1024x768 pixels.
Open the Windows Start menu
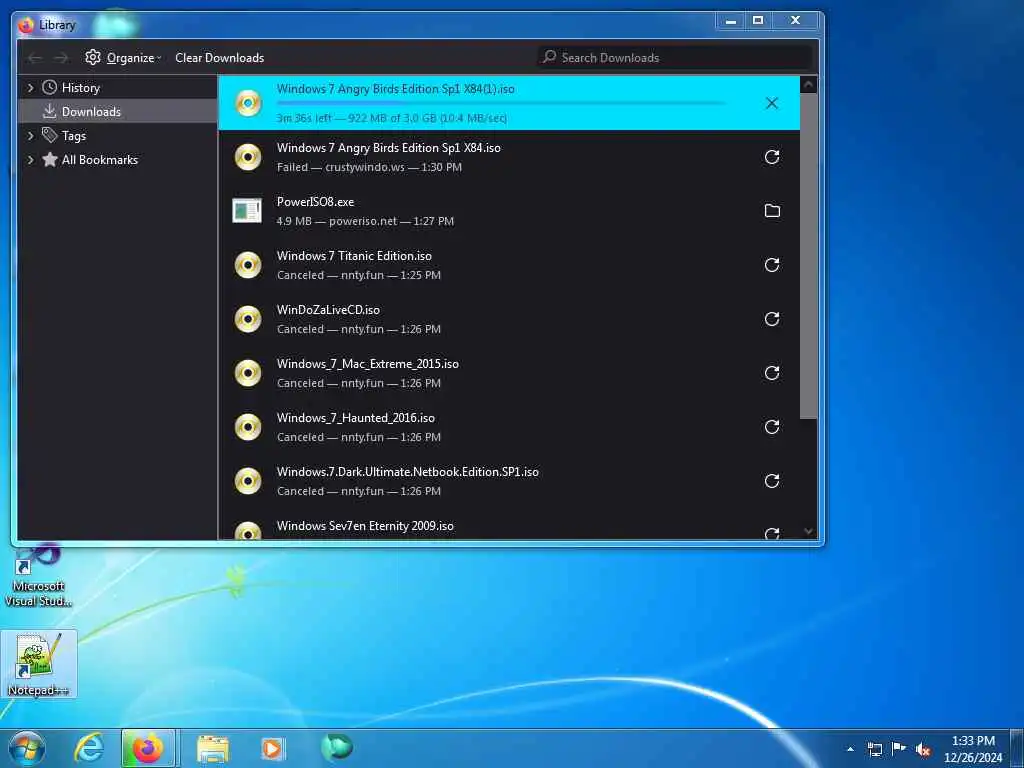[x=27, y=748]
